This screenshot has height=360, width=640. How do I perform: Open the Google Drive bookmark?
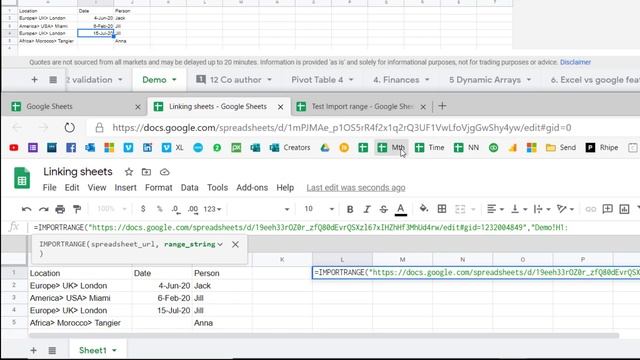pyautogui.click(x=325, y=148)
